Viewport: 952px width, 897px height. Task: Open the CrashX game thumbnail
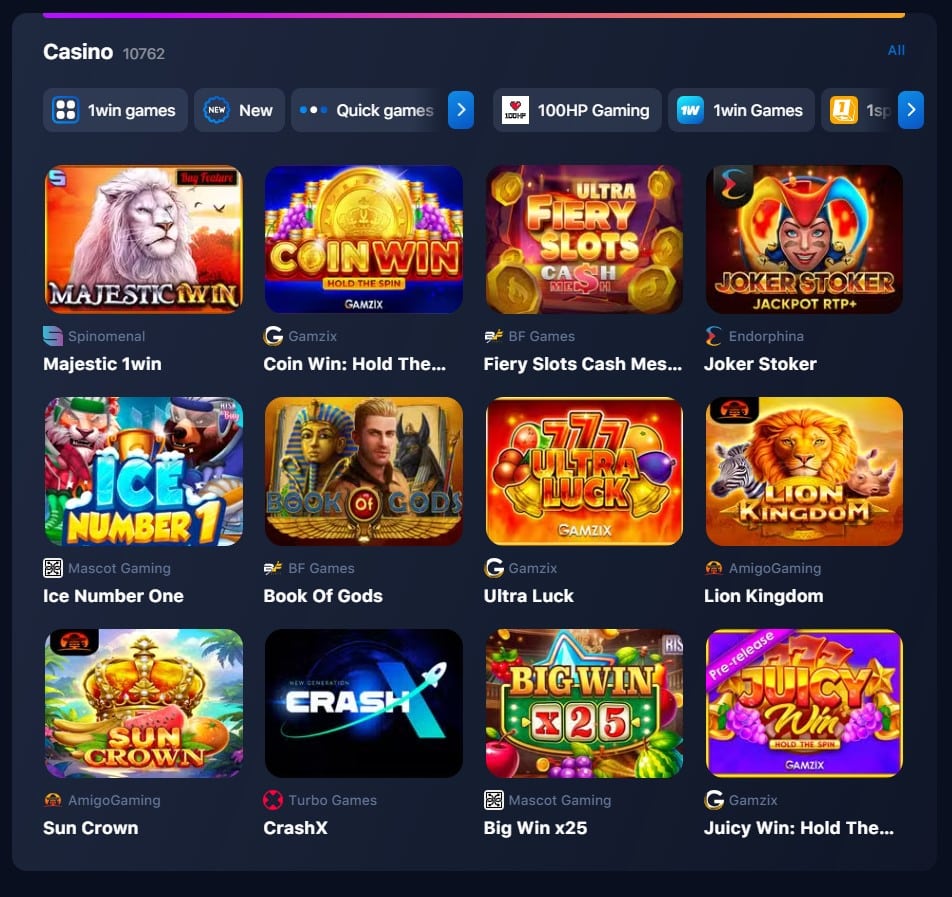[x=364, y=703]
